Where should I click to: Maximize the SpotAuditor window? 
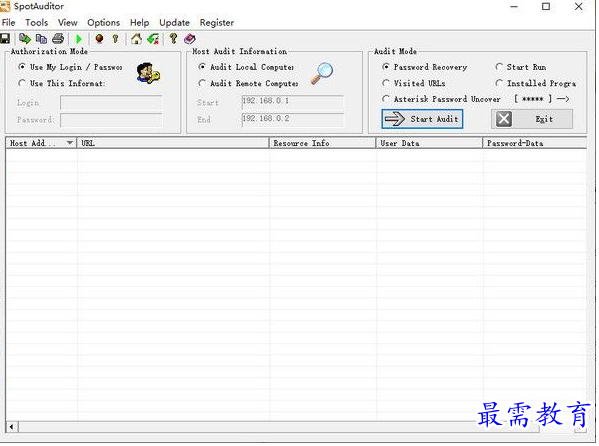[x=546, y=6]
